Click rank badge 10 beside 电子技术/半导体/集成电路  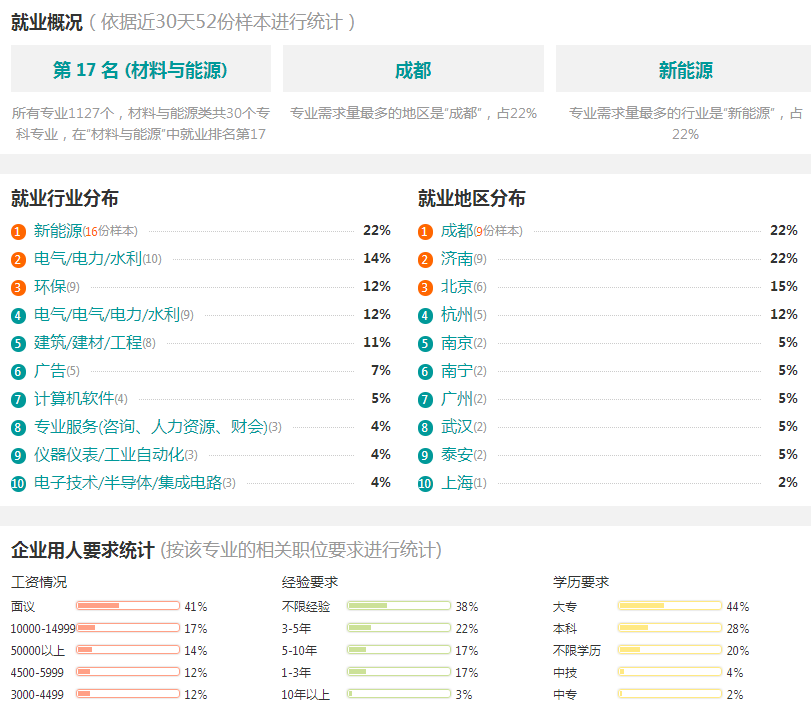pyautogui.click(x=18, y=484)
